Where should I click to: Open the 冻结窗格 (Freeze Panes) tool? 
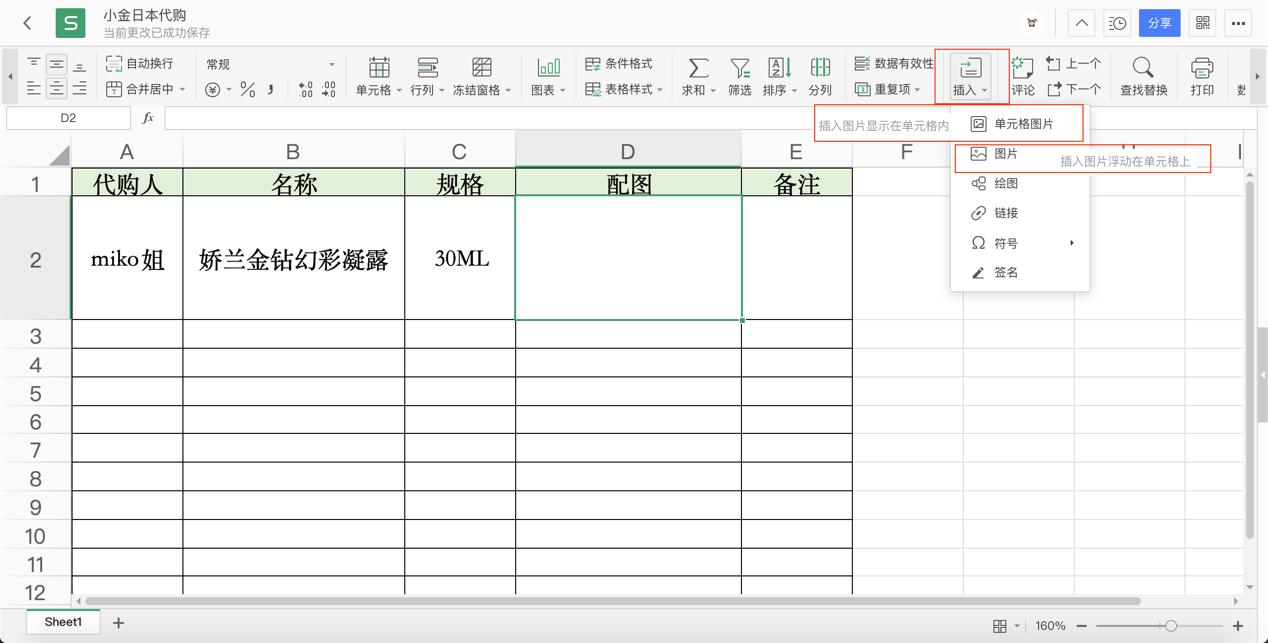coord(482,76)
